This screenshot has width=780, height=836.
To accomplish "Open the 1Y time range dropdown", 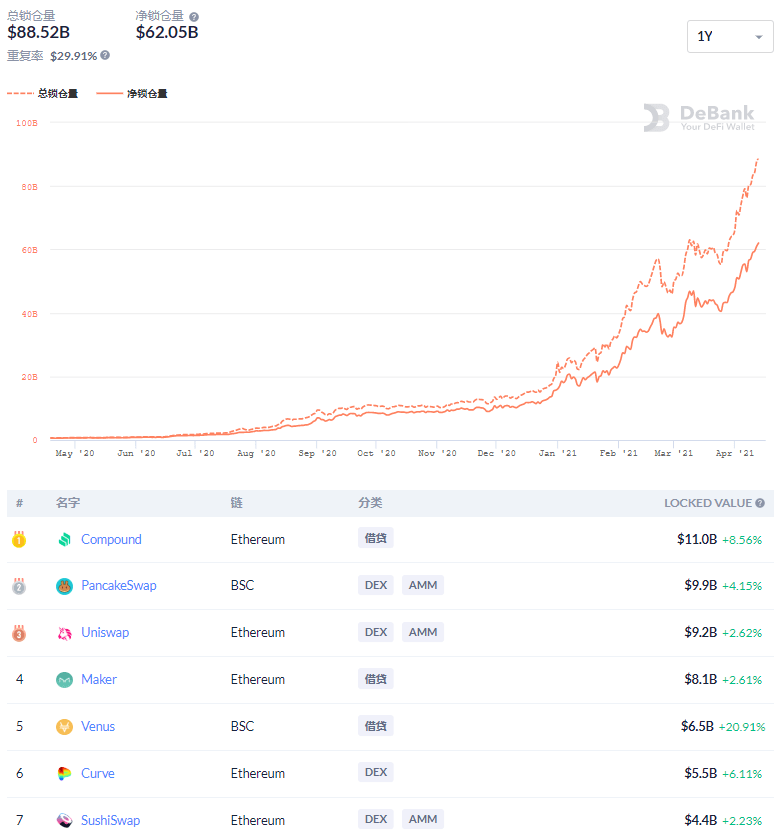I will click(729, 36).
